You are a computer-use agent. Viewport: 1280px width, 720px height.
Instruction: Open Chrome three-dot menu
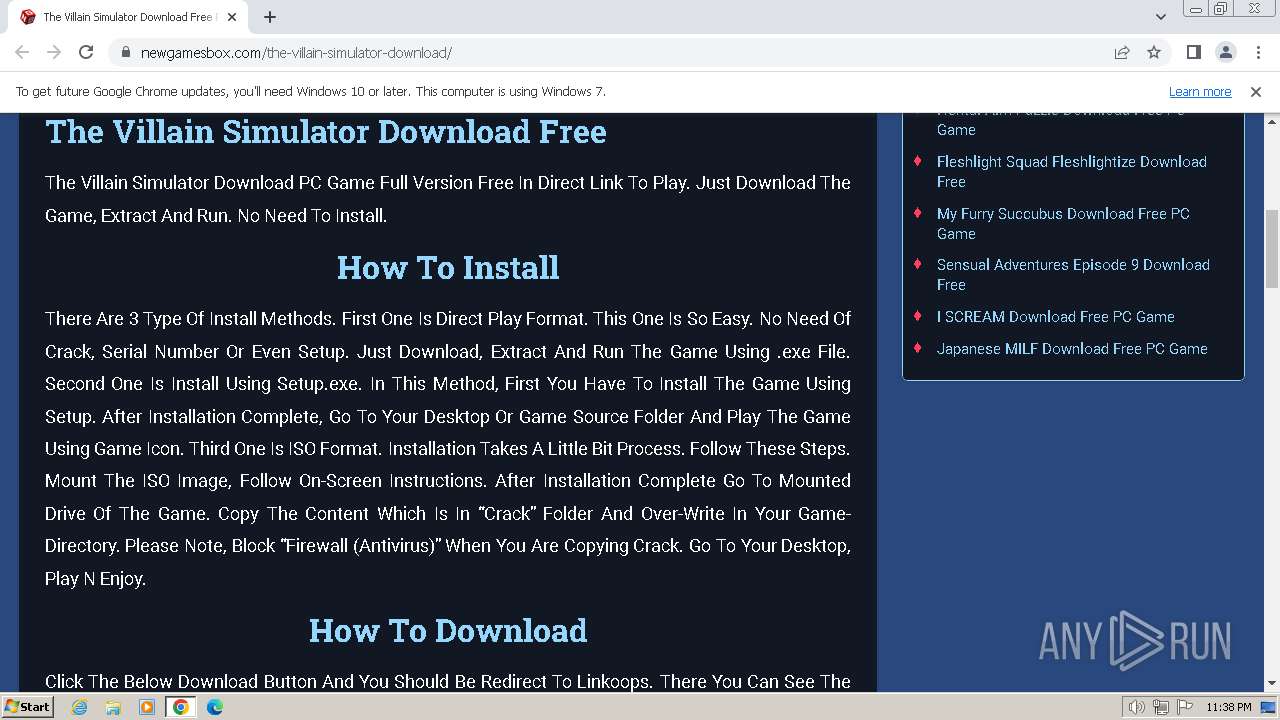(x=1257, y=52)
